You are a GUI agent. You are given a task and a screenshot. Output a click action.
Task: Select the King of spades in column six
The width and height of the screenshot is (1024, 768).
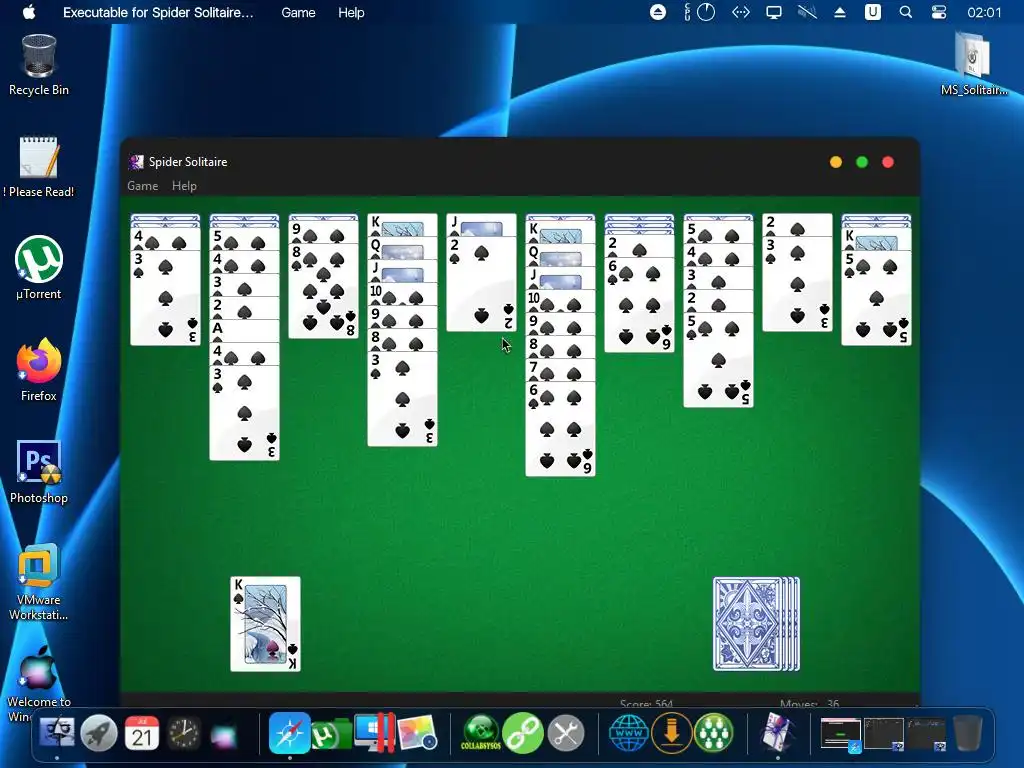pos(560,232)
